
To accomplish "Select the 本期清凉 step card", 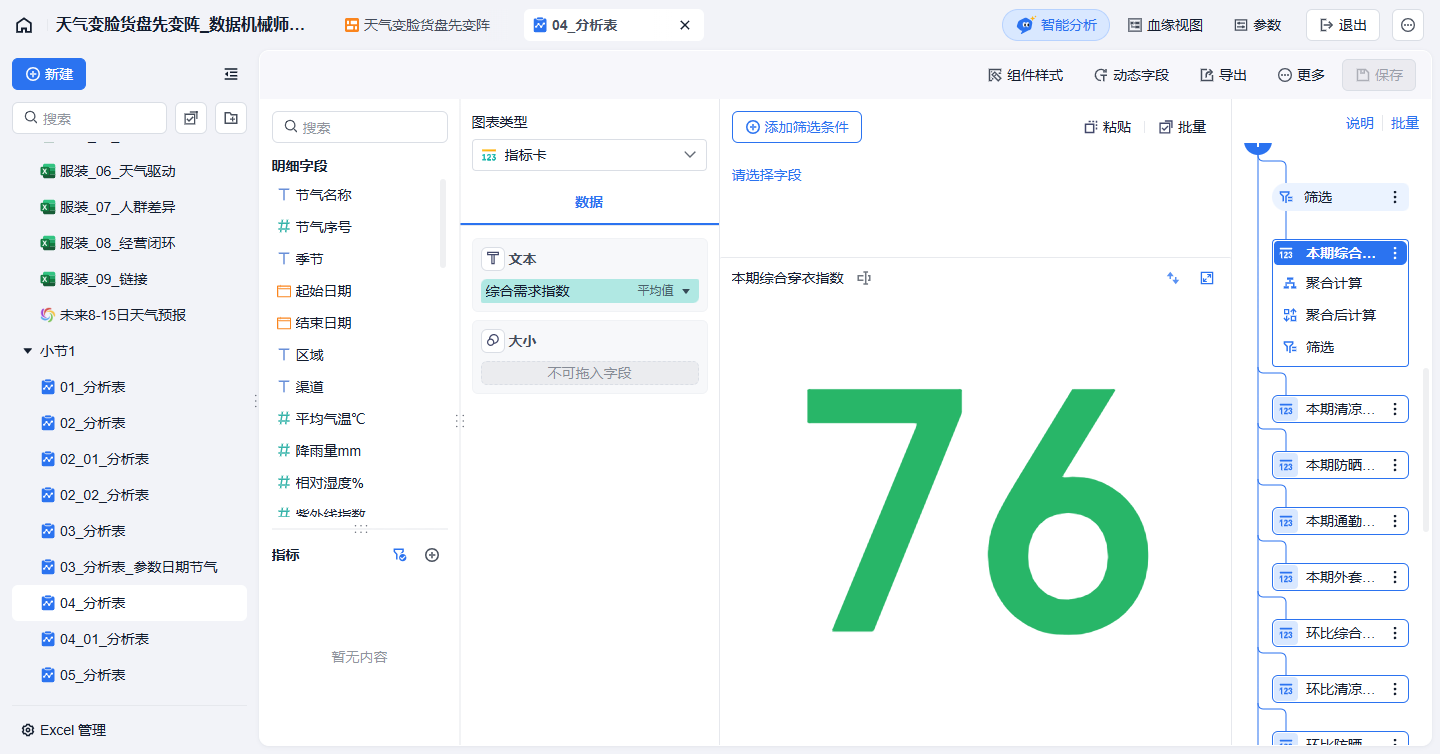I will [x=1340, y=409].
